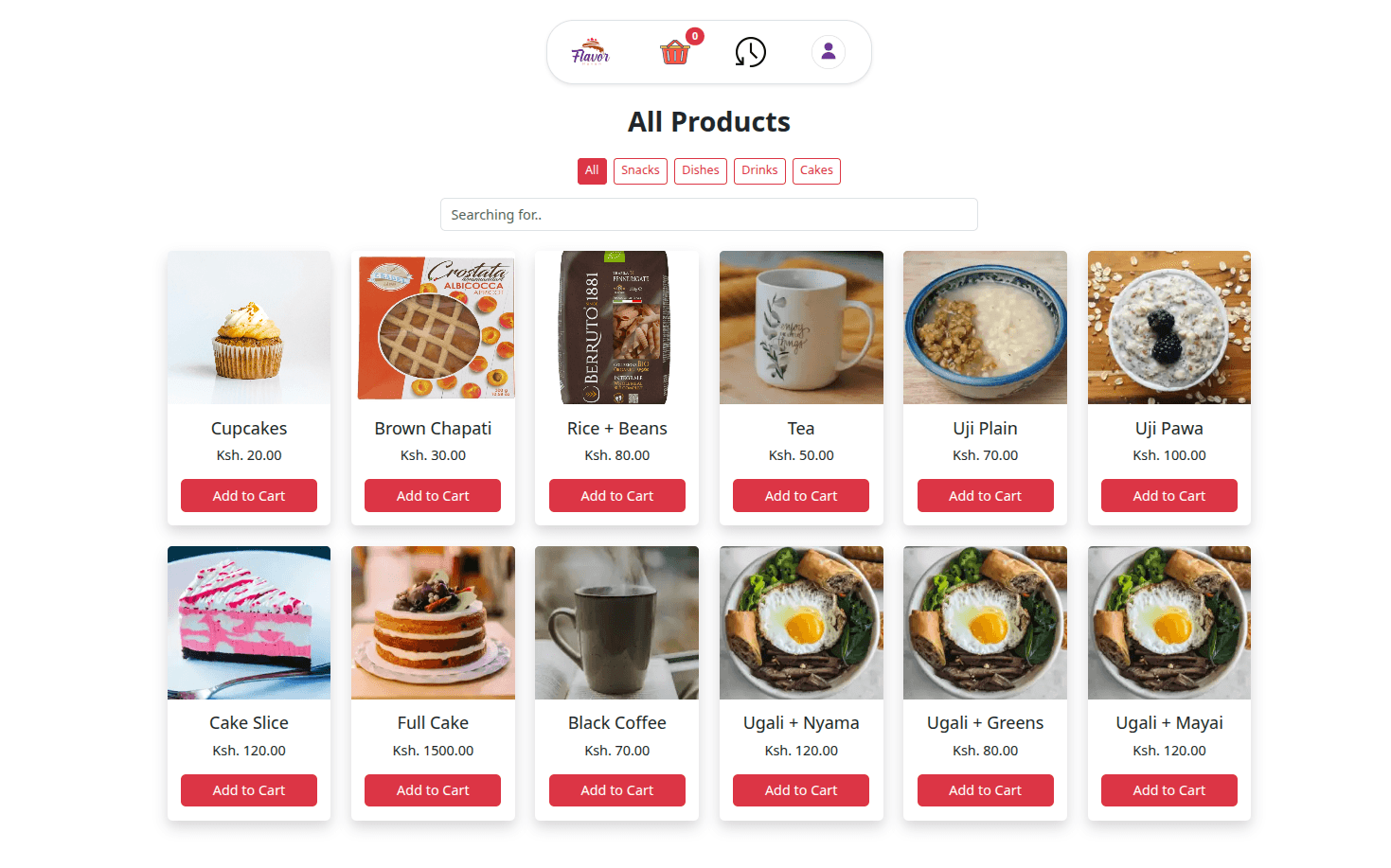Select the Dishes category filter
Viewport: 1391px width, 868px height.
701,170
